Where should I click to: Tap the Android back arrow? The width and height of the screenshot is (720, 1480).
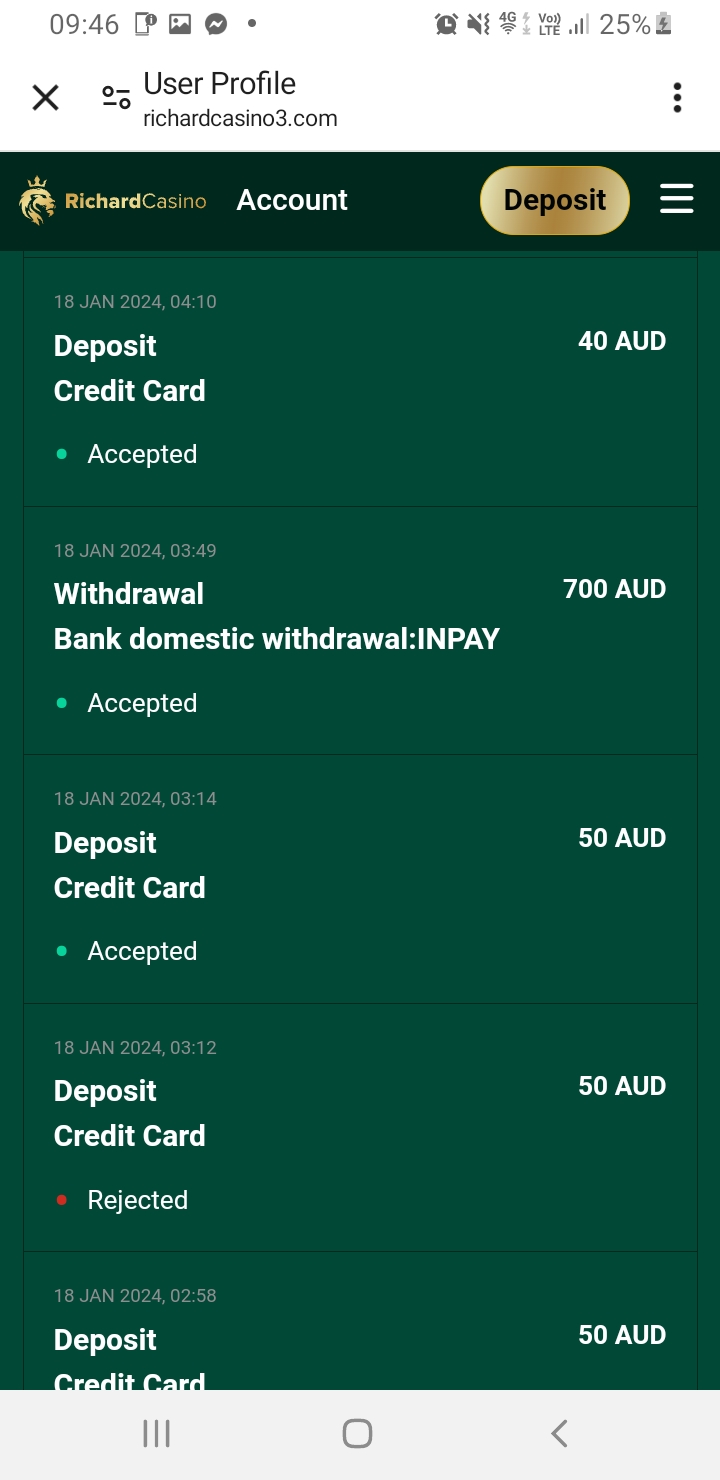click(x=560, y=1434)
